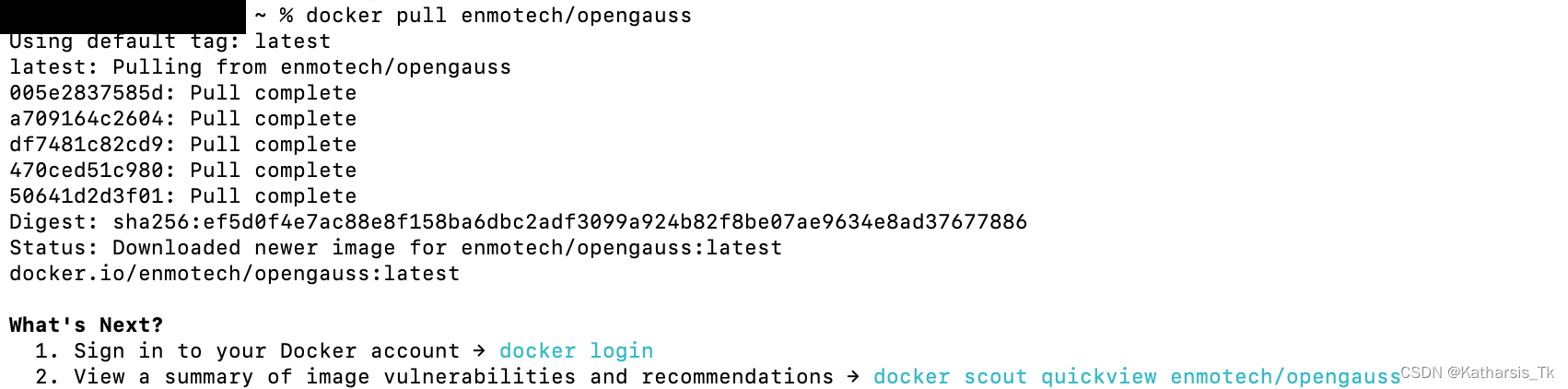Click the blacked-out hostname block in the prompt

[123, 17]
